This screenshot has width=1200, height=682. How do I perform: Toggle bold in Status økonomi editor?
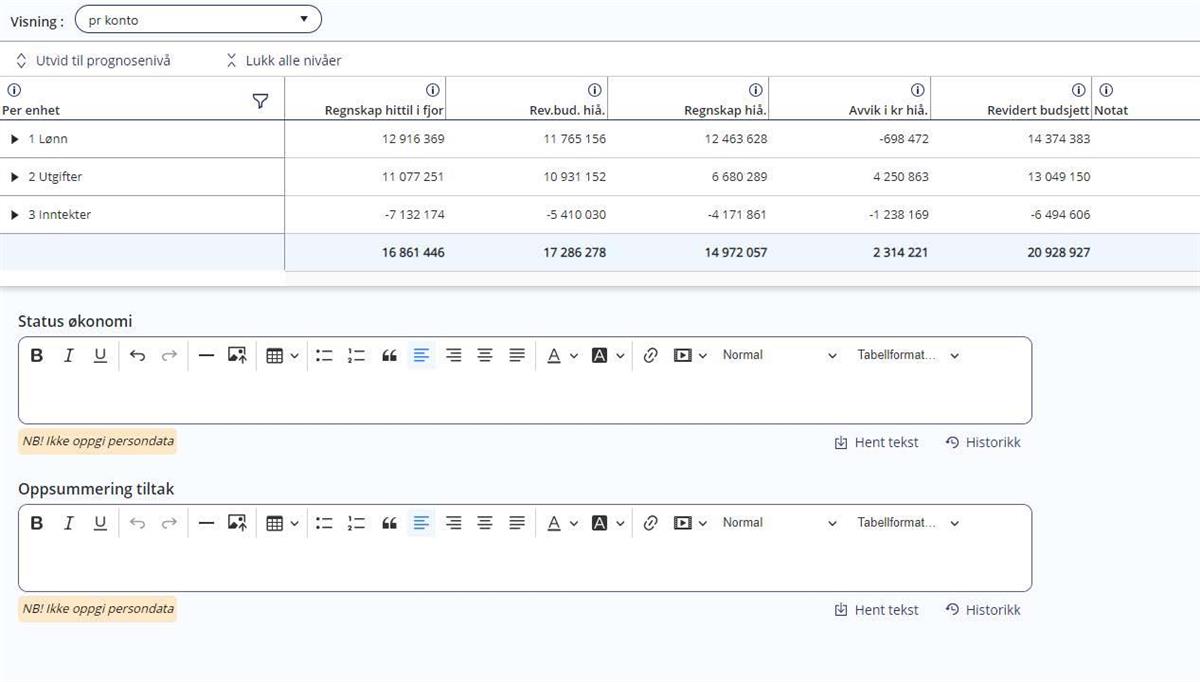click(37, 355)
